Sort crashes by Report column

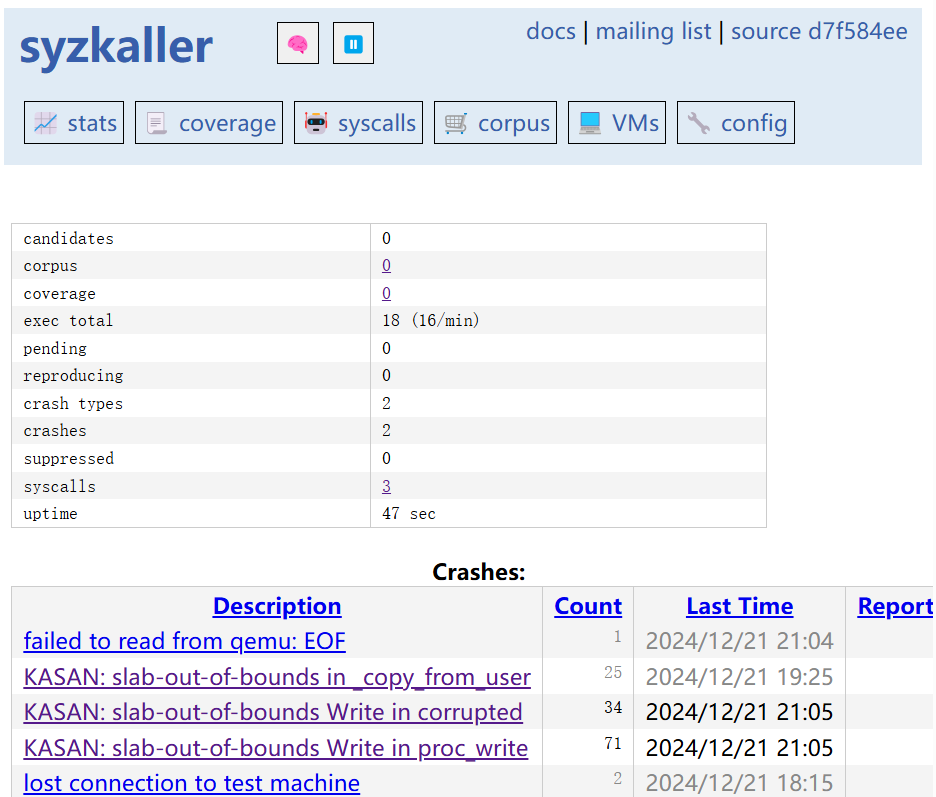[x=895, y=606]
